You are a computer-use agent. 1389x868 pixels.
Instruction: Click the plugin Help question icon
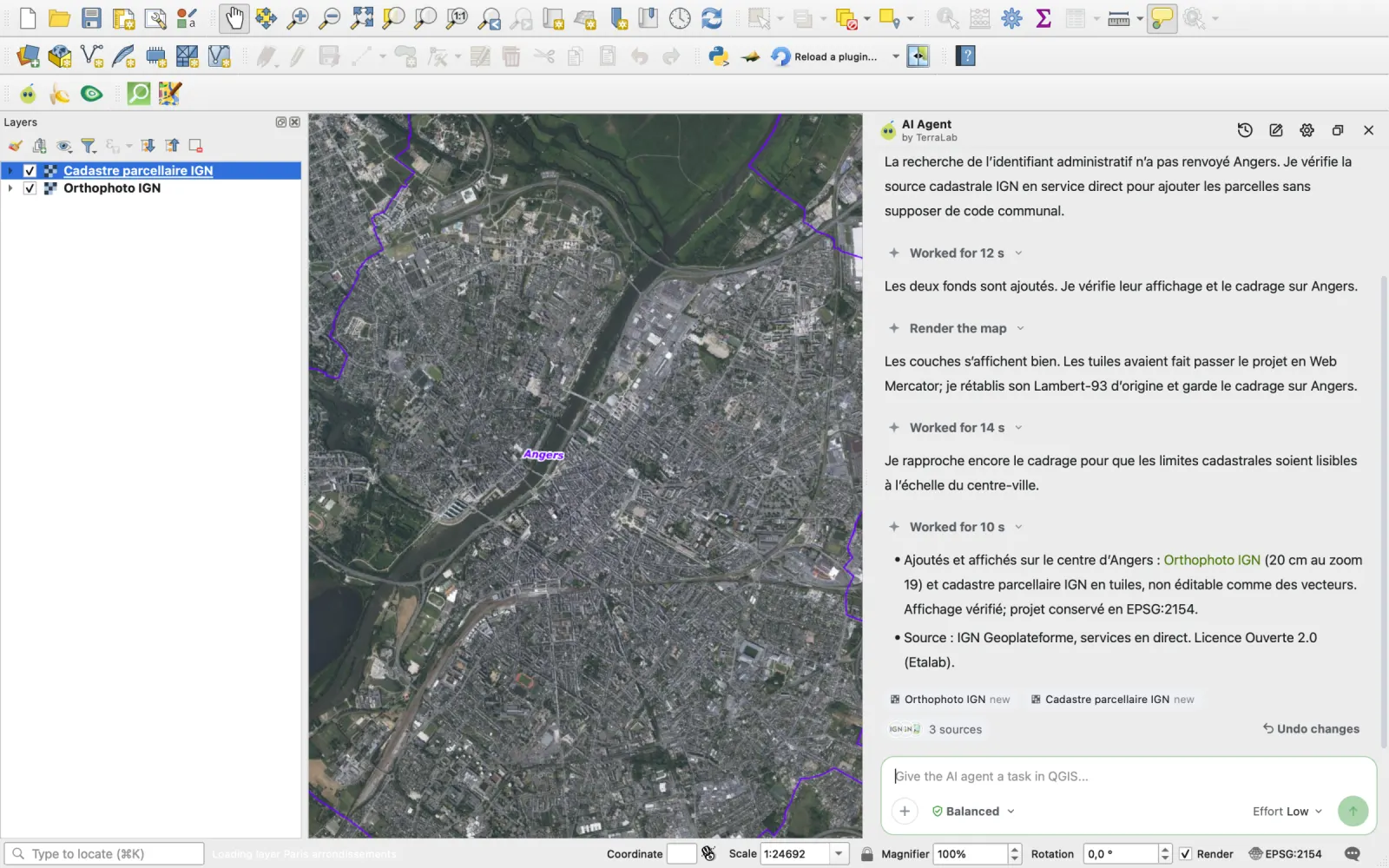[x=965, y=56]
